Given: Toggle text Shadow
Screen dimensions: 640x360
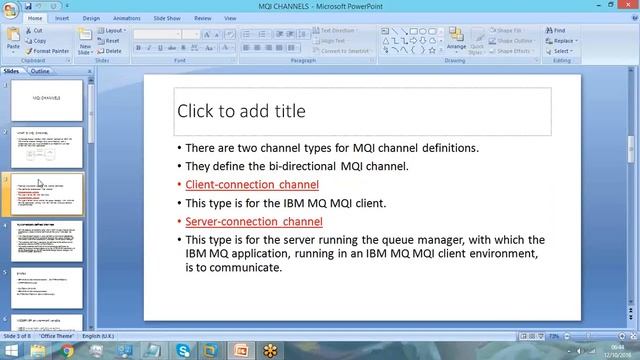Looking at the screenshot, I should (x=183, y=48).
